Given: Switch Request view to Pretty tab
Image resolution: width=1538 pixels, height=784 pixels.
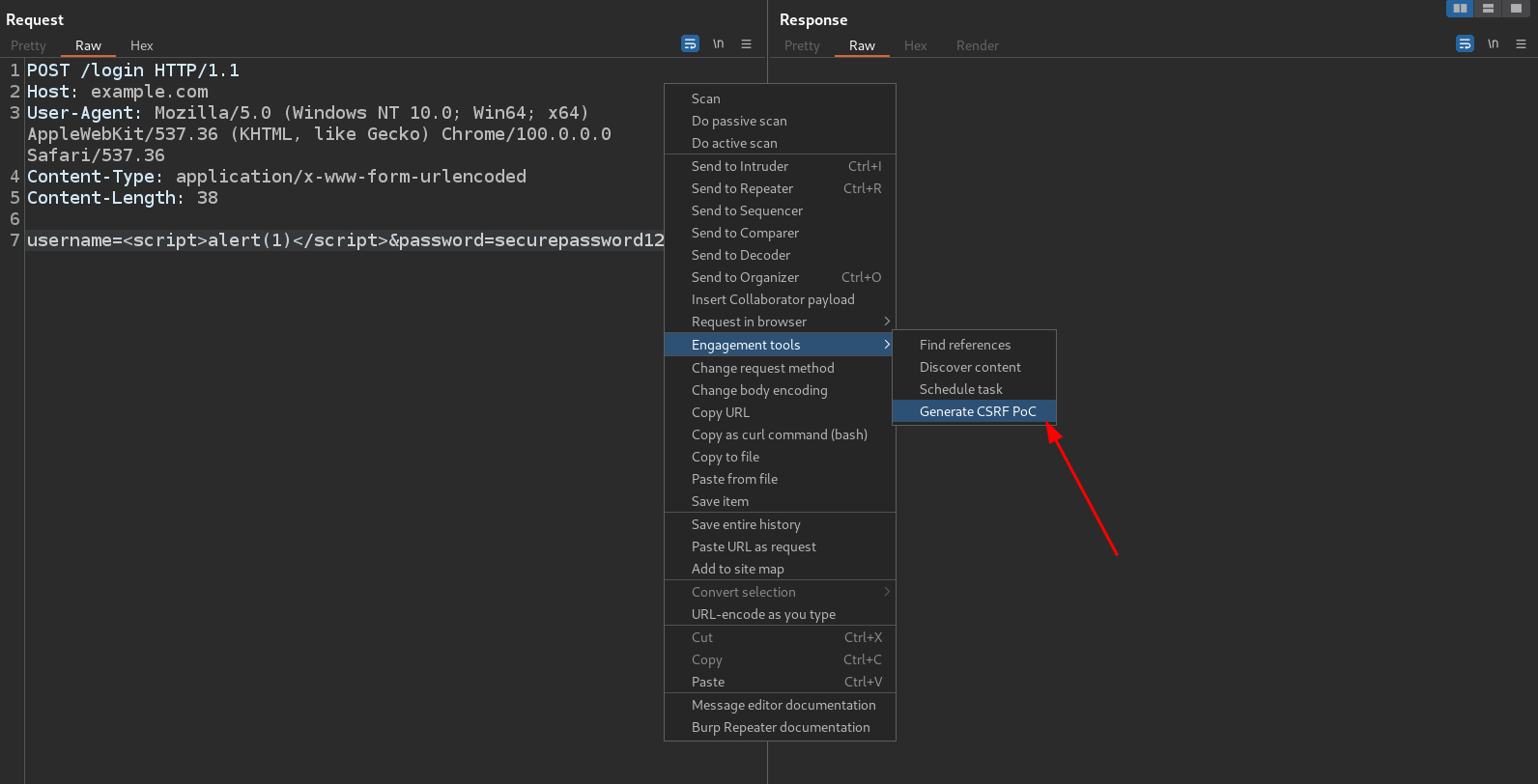Looking at the screenshot, I should (28, 45).
